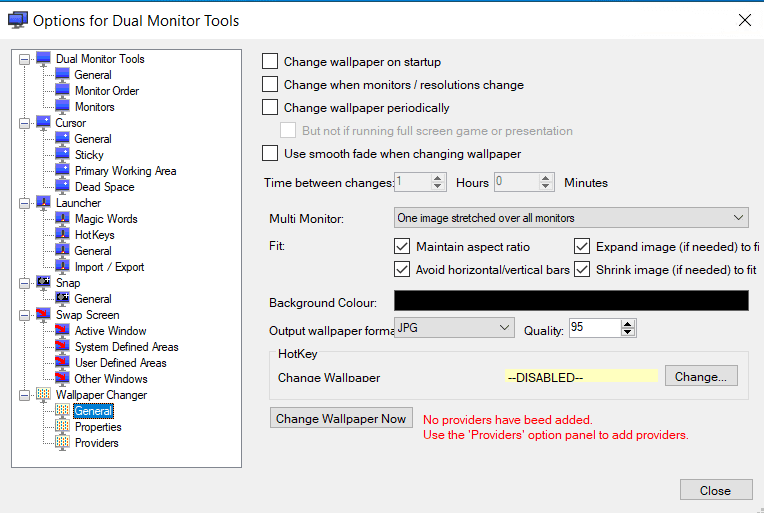The height and width of the screenshot is (513, 764).
Task: Click the Providers item icon
Action: pyautogui.click(x=63, y=443)
